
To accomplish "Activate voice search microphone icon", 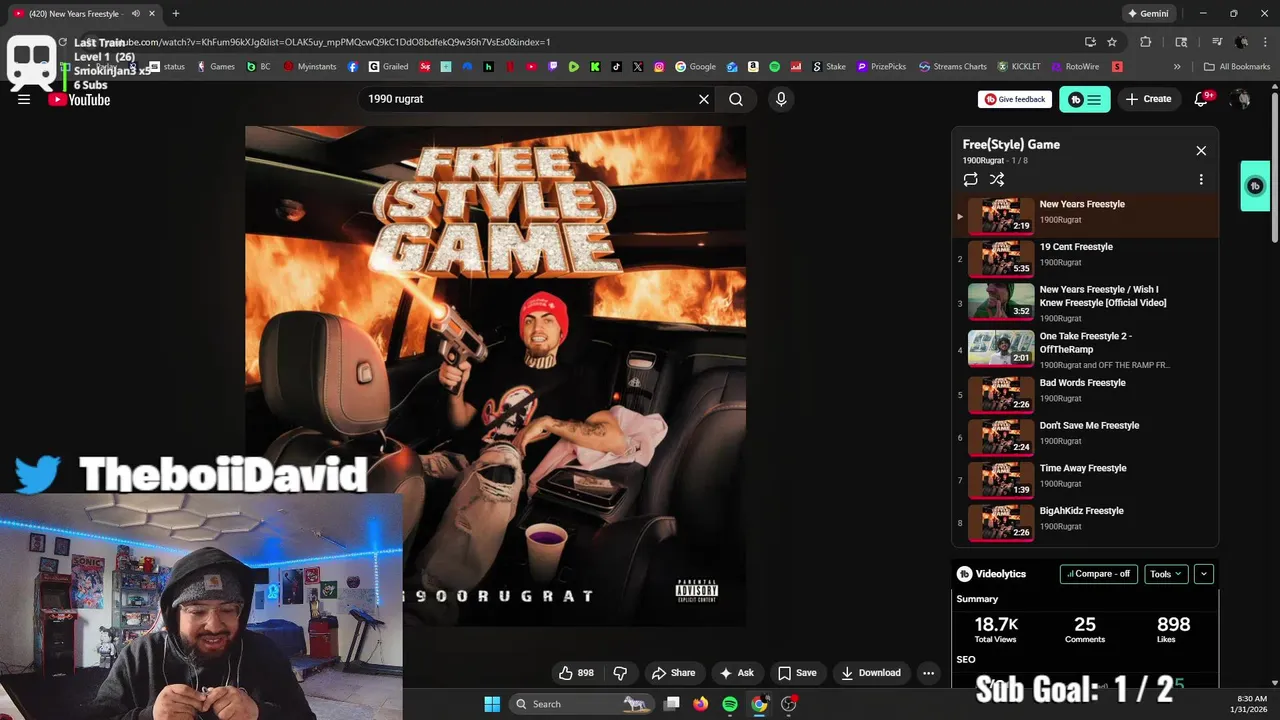I will (781, 99).
